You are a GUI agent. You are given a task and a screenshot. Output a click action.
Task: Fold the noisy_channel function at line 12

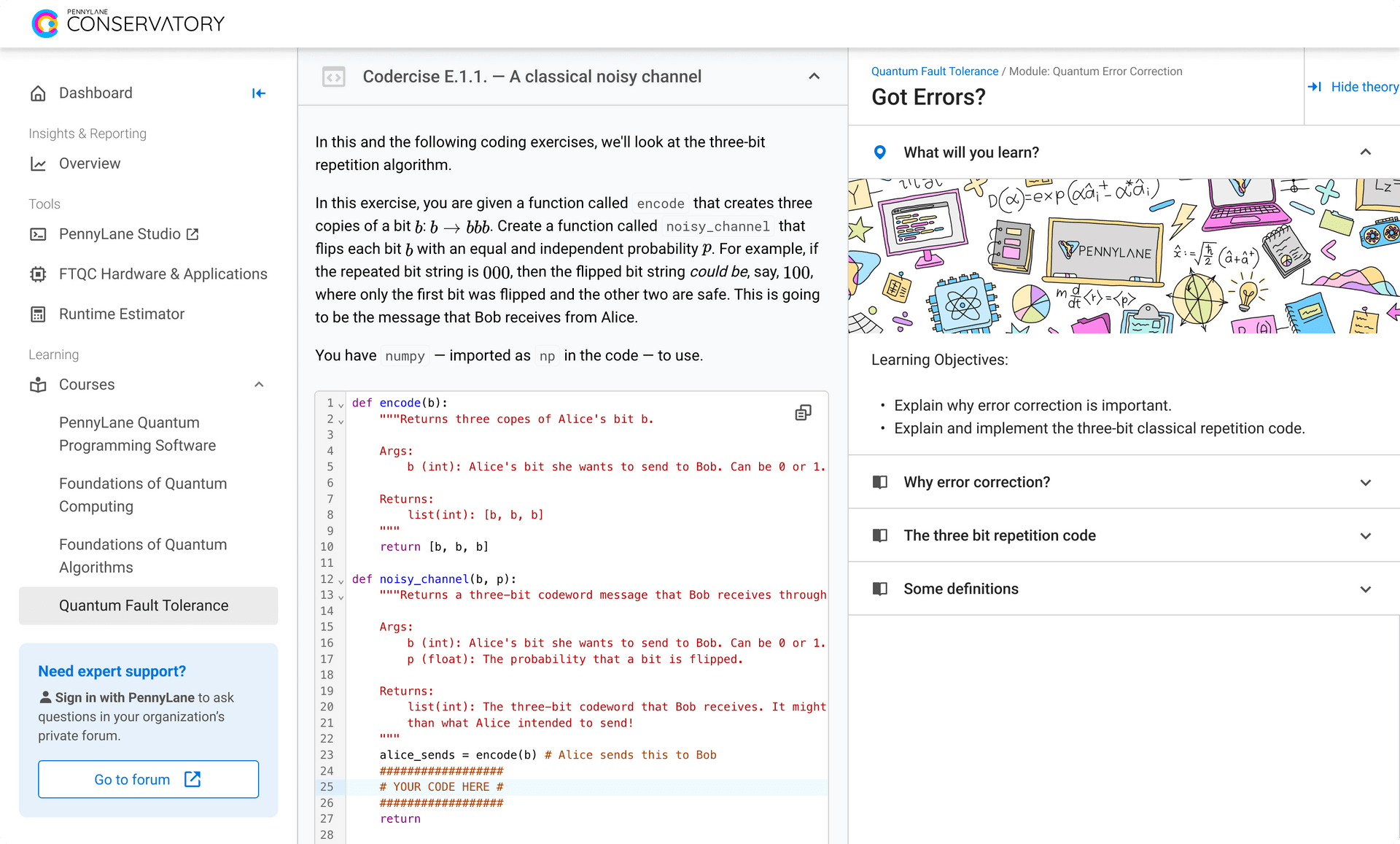341,581
